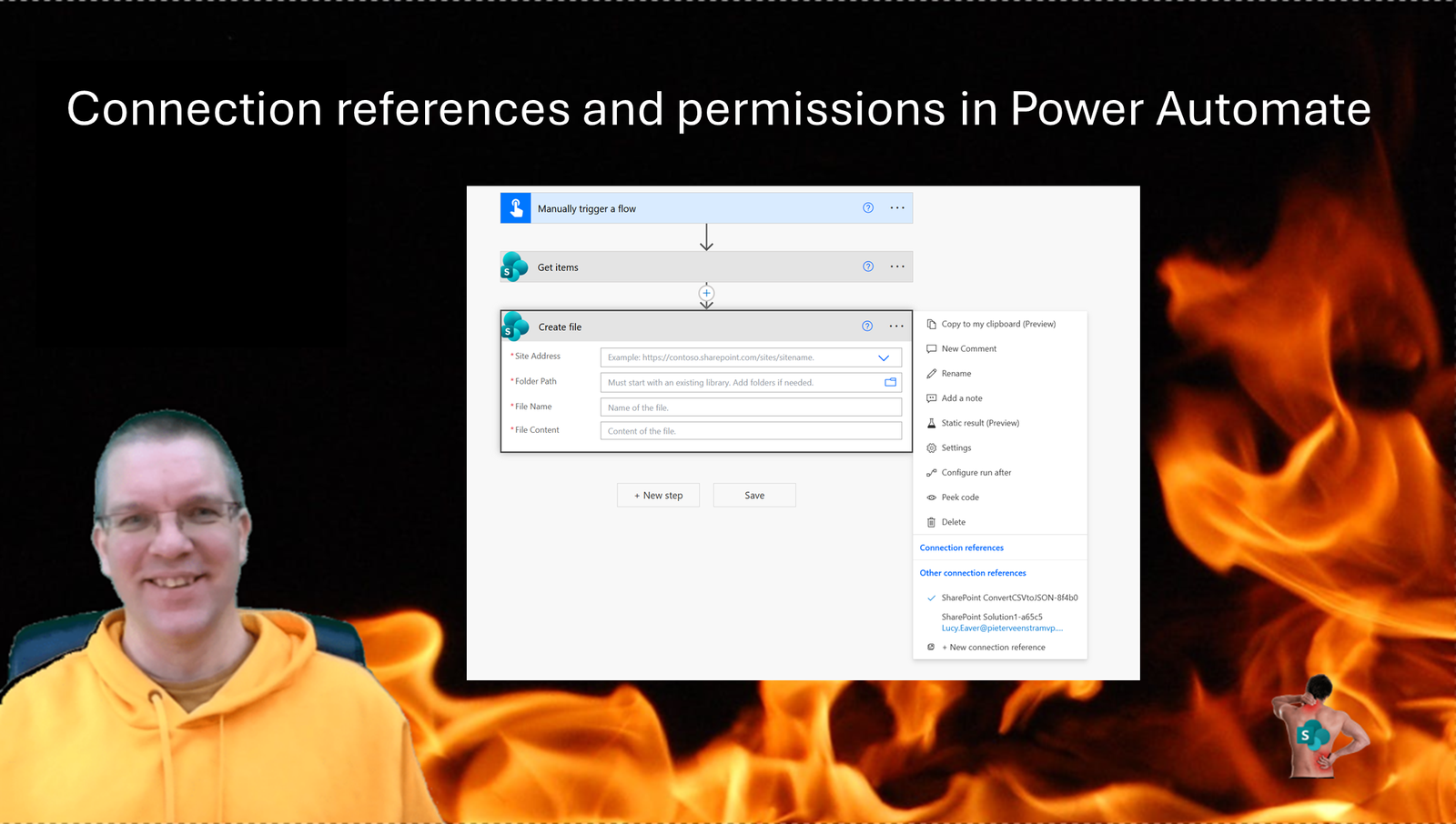Insert a new step above Create file
The image size is (1456, 824).
[x=706, y=293]
